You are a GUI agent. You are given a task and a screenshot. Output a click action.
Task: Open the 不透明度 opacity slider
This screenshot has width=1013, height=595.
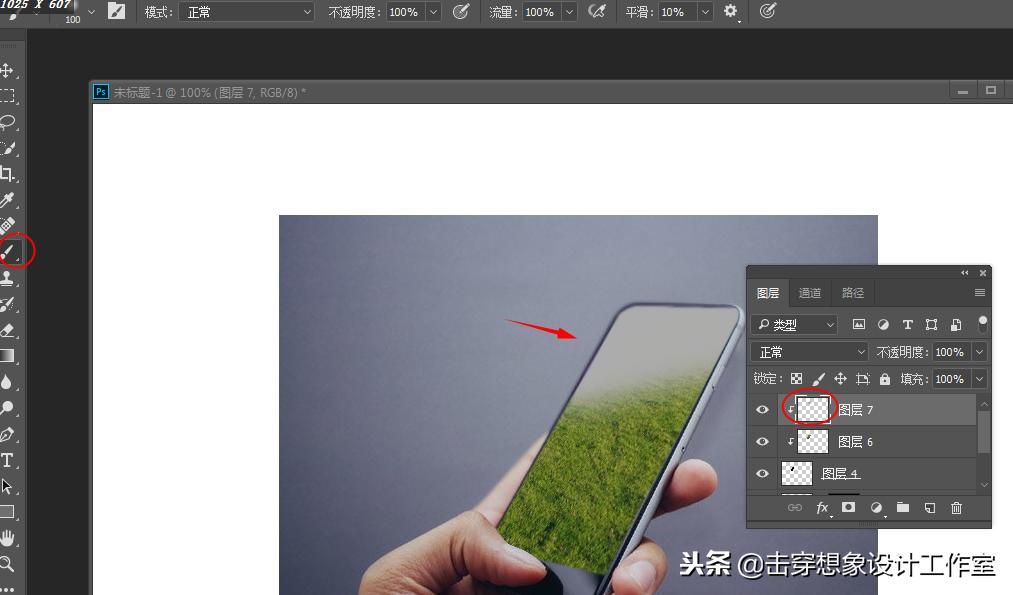pos(978,351)
